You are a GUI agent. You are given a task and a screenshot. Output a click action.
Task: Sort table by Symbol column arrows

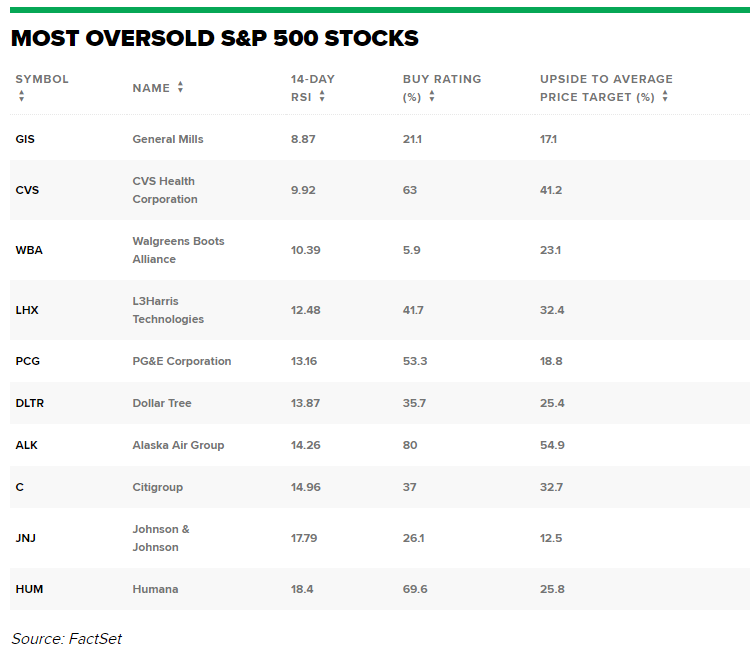coord(21,97)
